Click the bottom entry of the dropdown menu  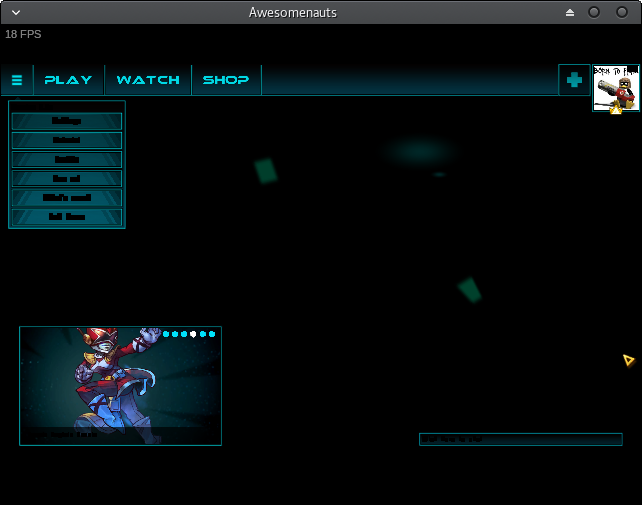(x=67, y=216)
